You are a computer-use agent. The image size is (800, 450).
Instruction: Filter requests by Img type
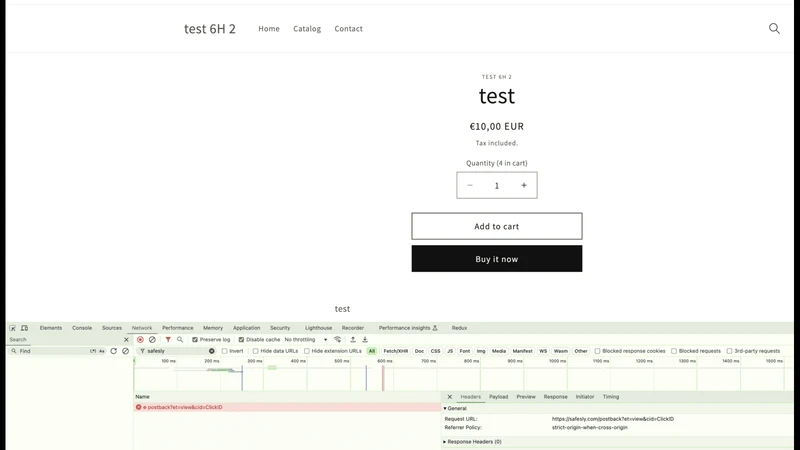pyautogui.click(x=481, y=351)
